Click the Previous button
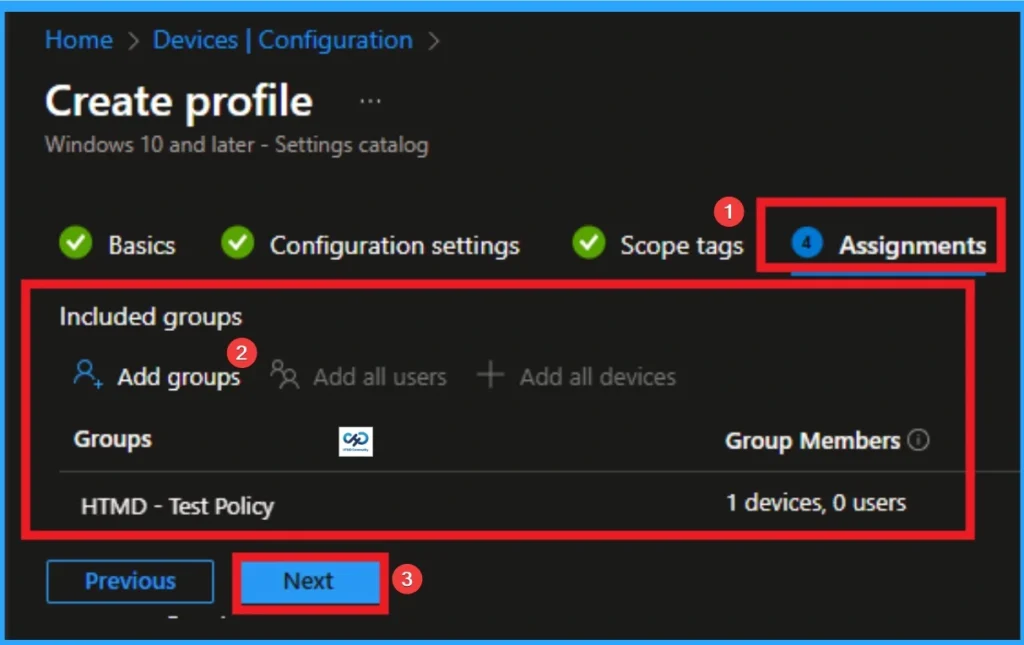 pyautogui.click(x=130, y=580)
